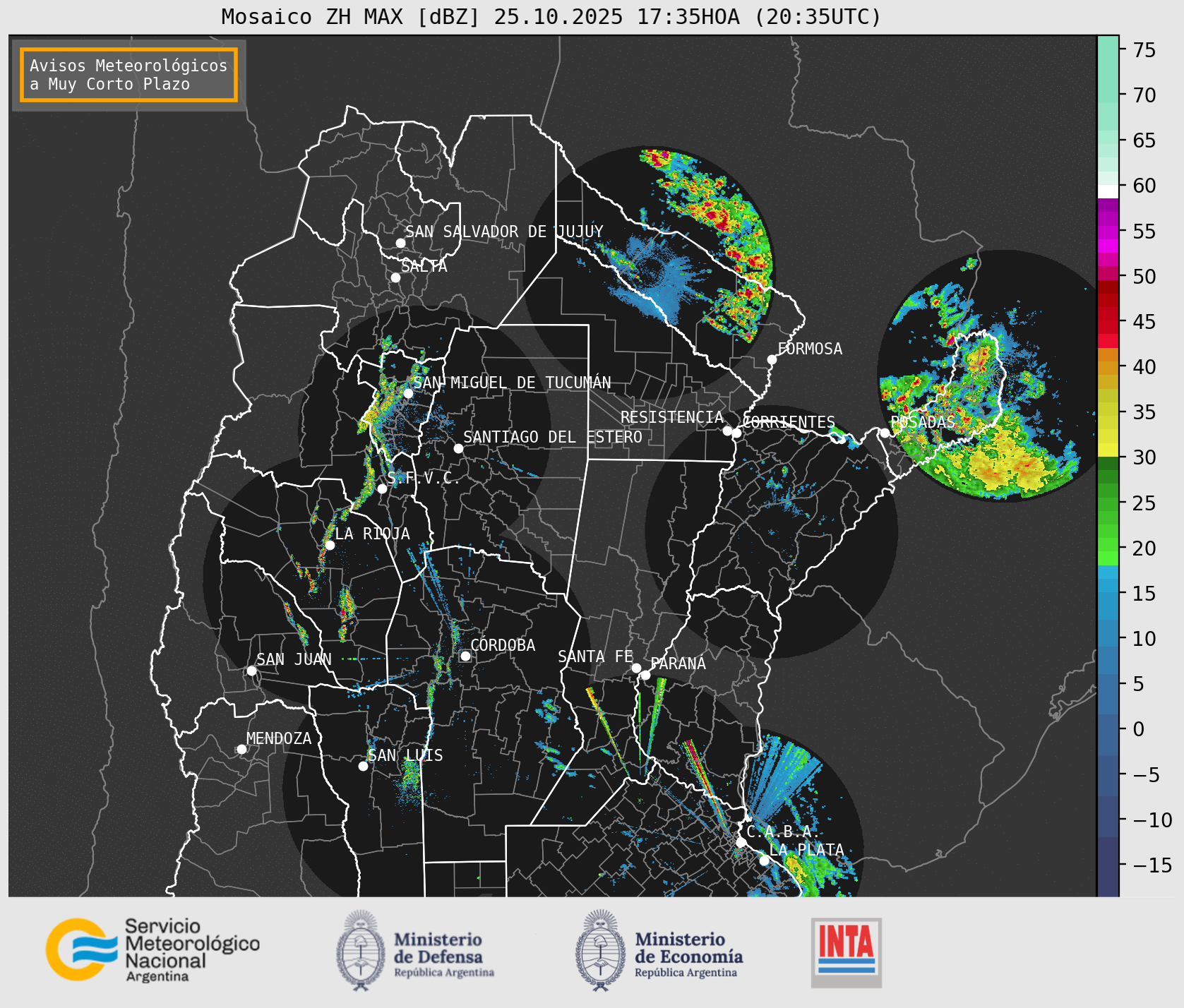
Task: Click the CÓRDOBA label text
Action: [503, 644]
